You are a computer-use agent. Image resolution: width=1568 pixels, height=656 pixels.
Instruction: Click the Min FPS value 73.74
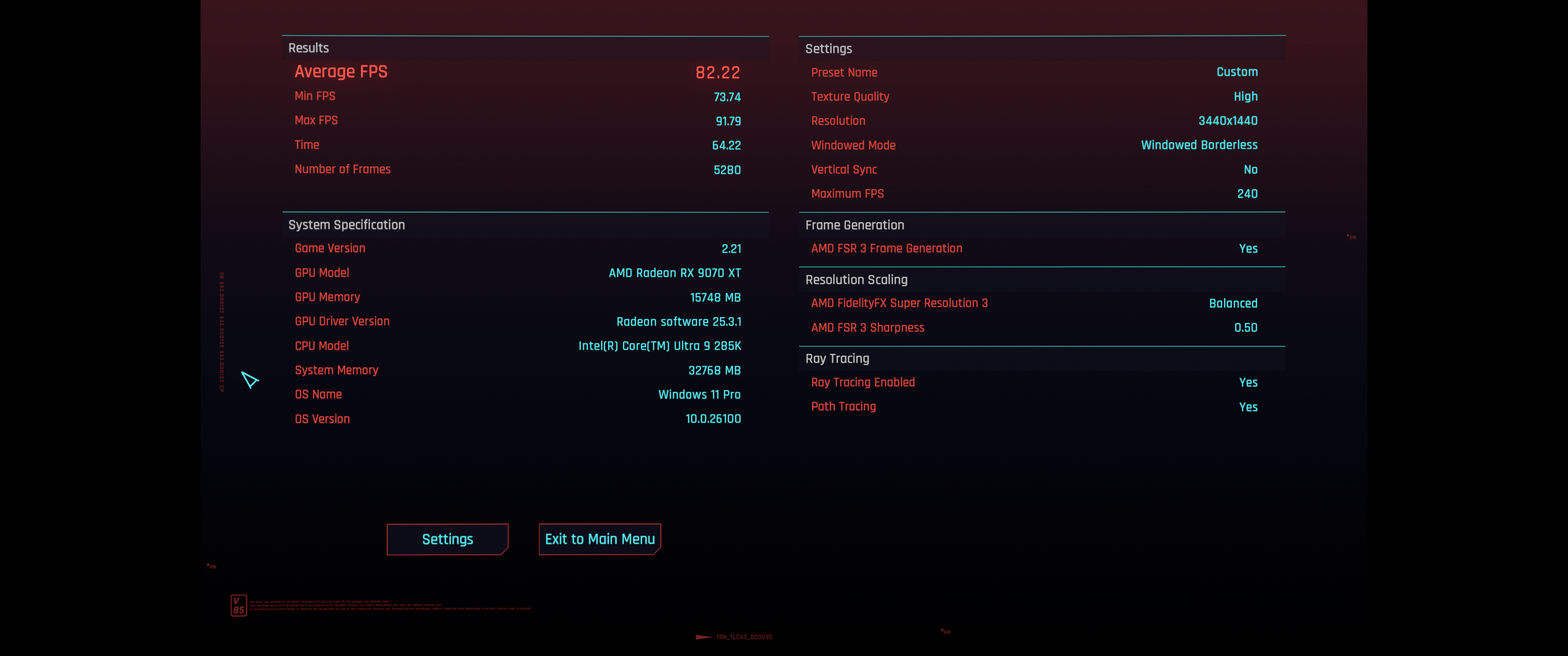pyautogui.click(x=727, y=97)
